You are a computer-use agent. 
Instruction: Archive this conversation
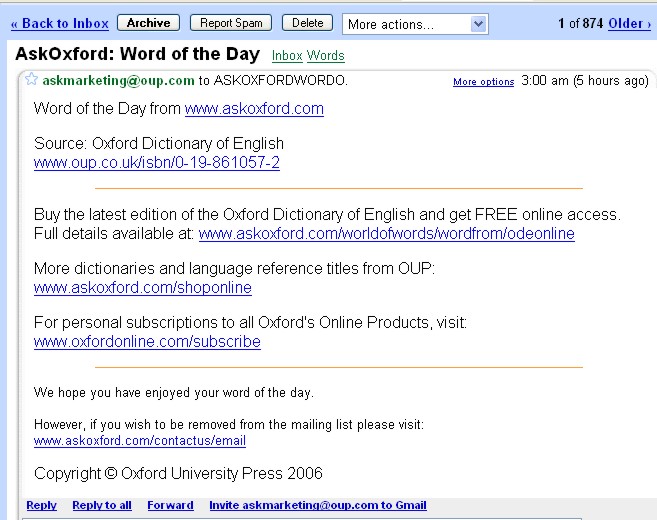(x=148, y=23)
